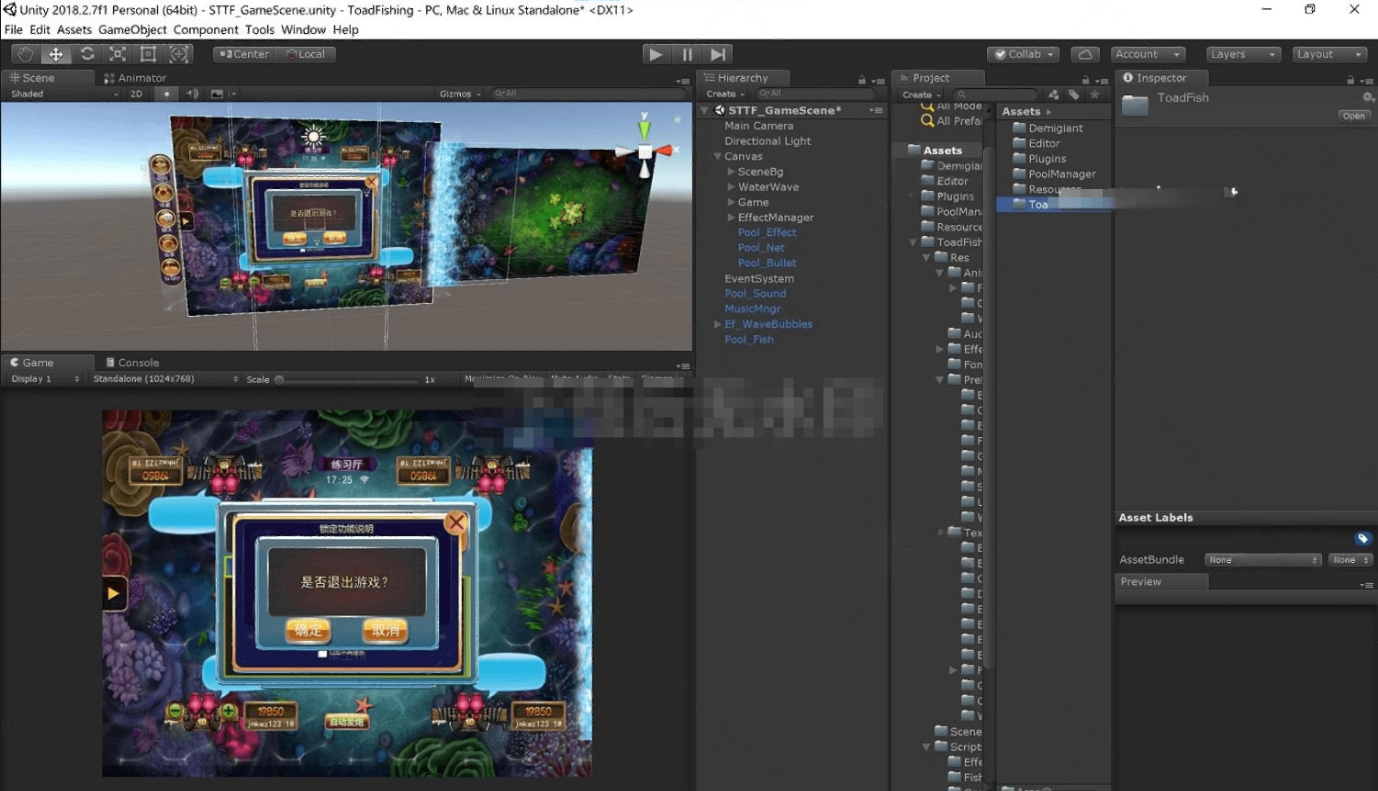1378x791 pixels.
Task: Toggle scene effects image icon
Action: pyautogui.click(x=217, y=94)
